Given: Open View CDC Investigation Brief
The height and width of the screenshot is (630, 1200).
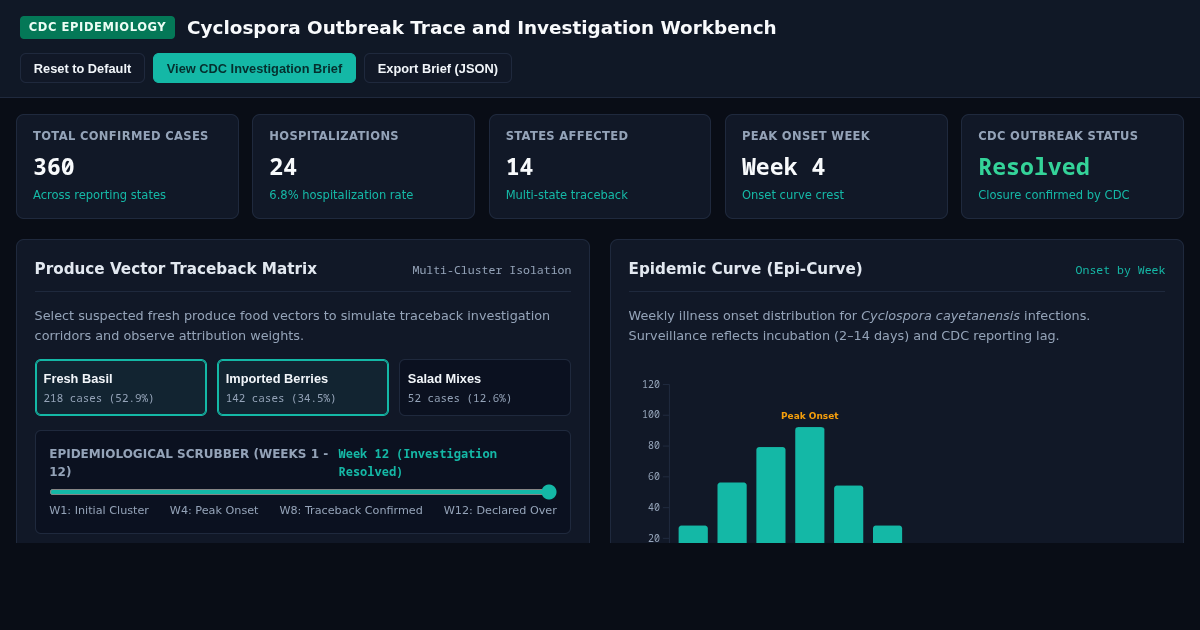Looking at the screenshot, I should tap(254, 68).
